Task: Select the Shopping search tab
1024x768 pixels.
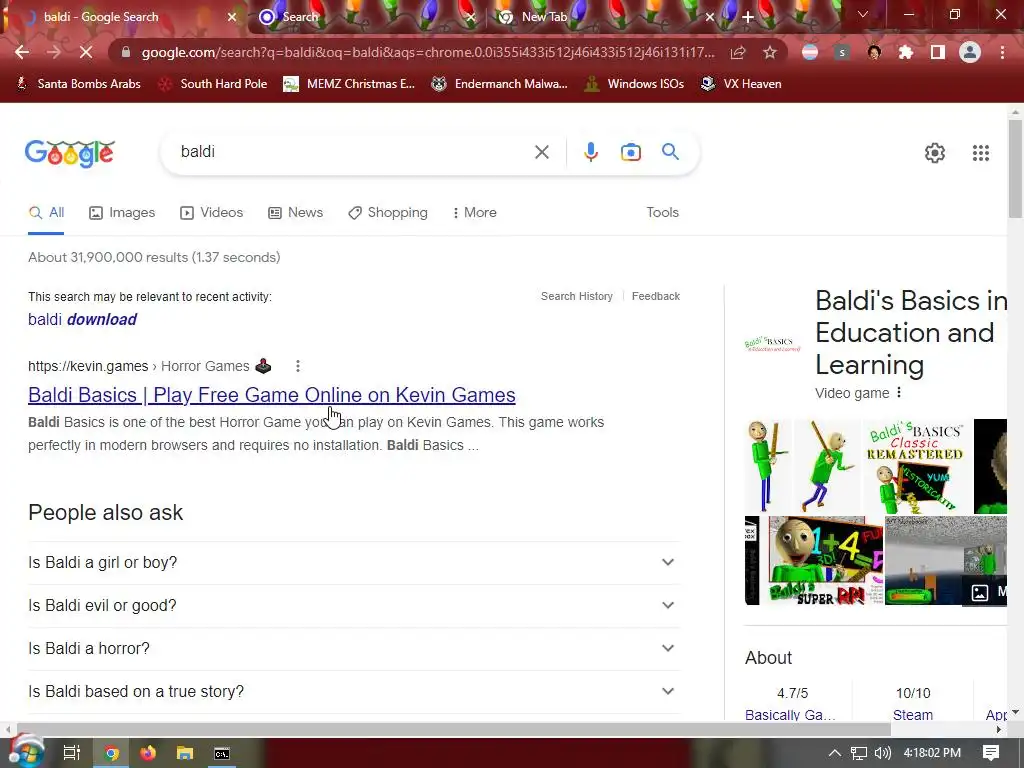Action: 388,212
